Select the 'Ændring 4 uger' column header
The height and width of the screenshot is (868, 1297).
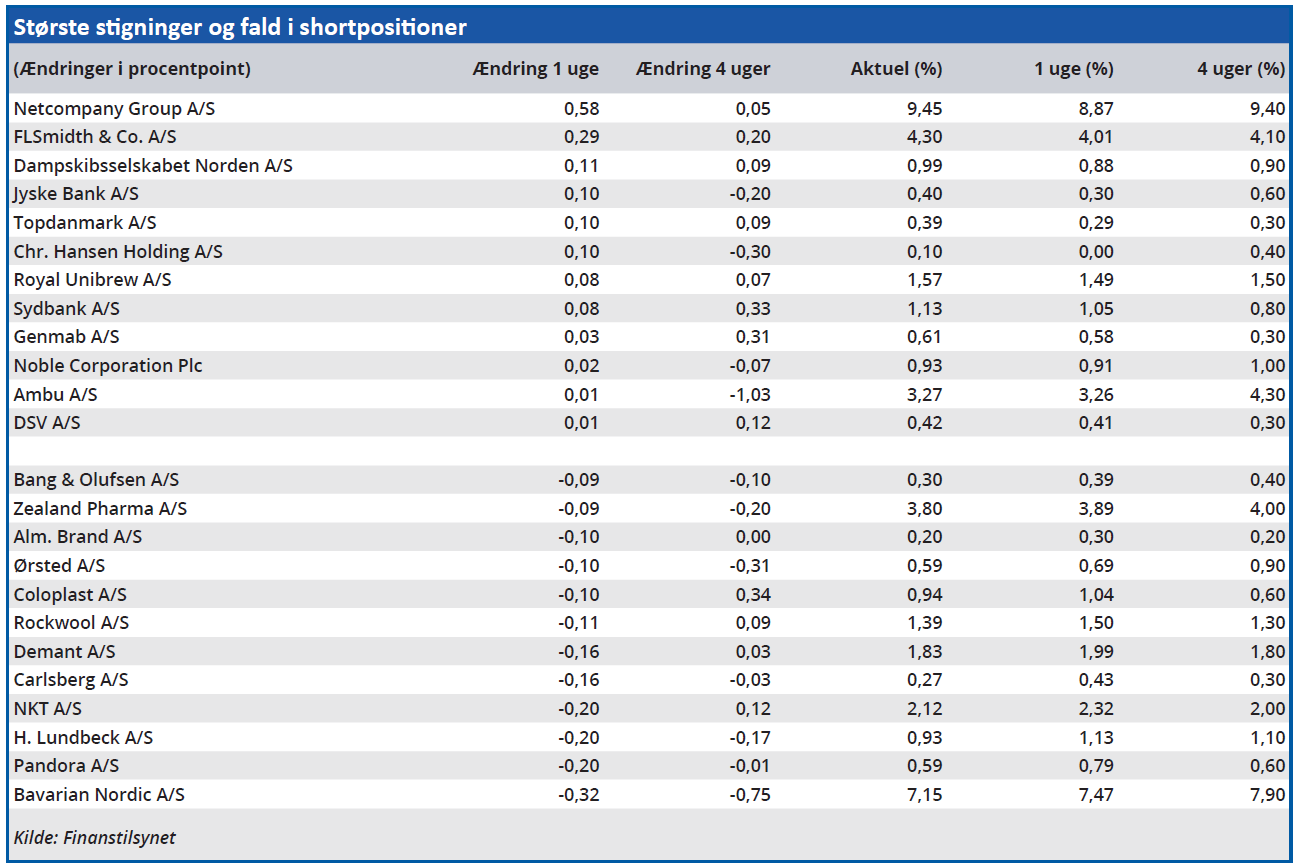(x=702, y=69)
